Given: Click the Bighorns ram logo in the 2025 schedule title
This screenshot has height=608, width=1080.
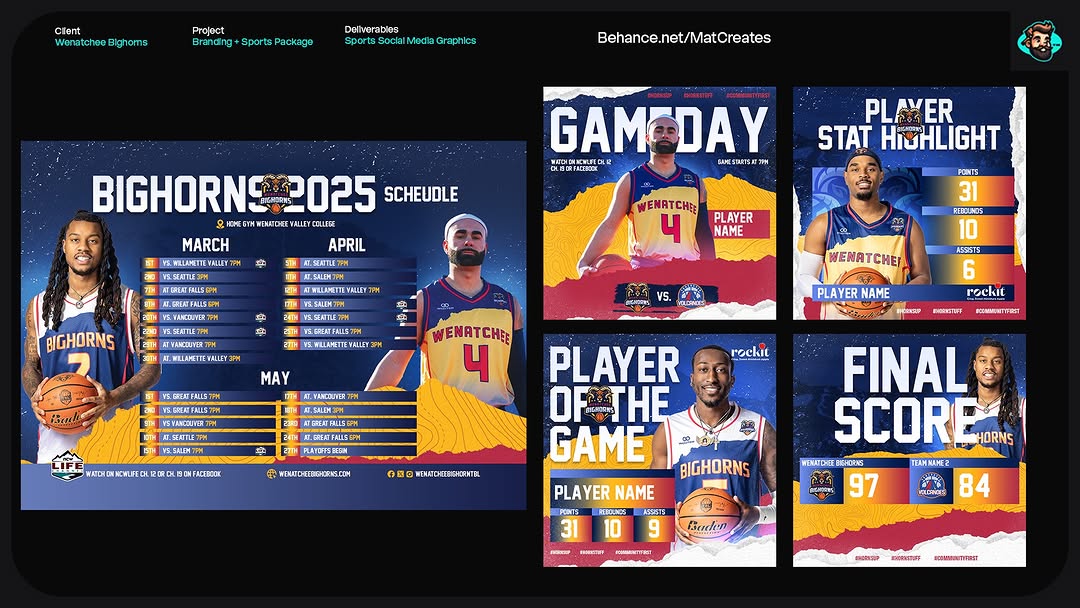Looking at the screenshot, I should [275, 194].
